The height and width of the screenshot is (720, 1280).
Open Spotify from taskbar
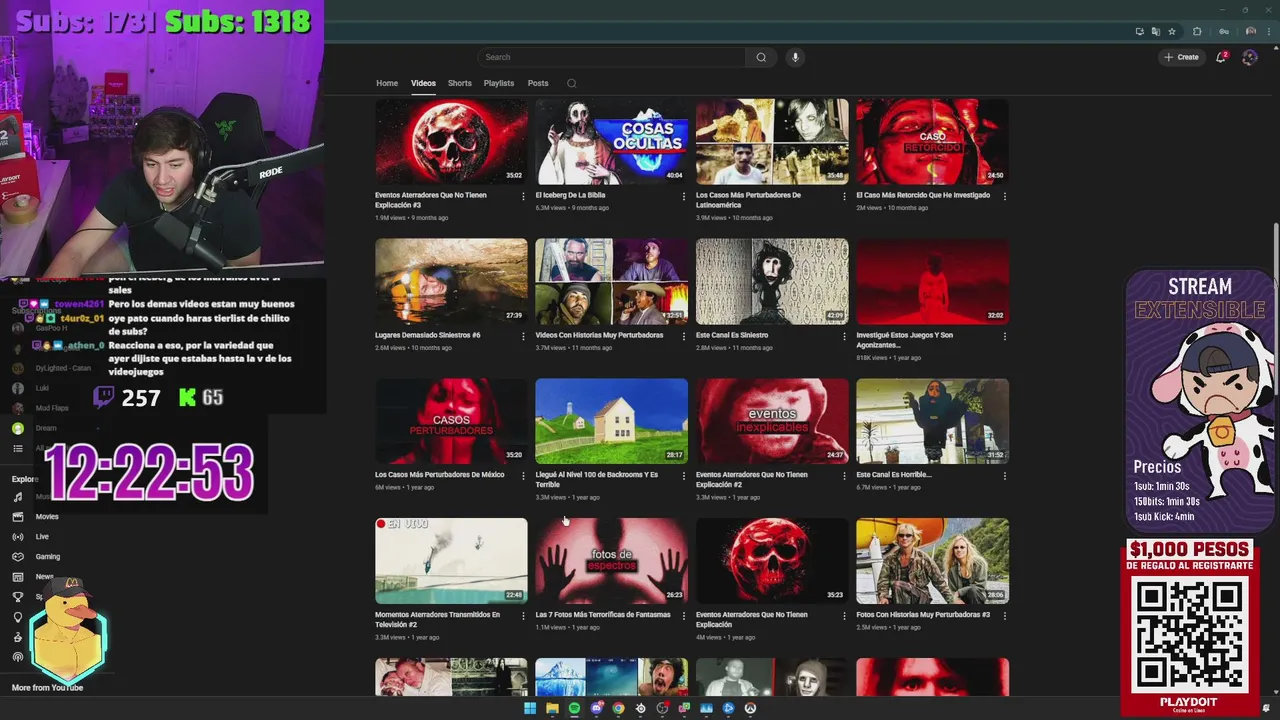click(x=574, y=708)
